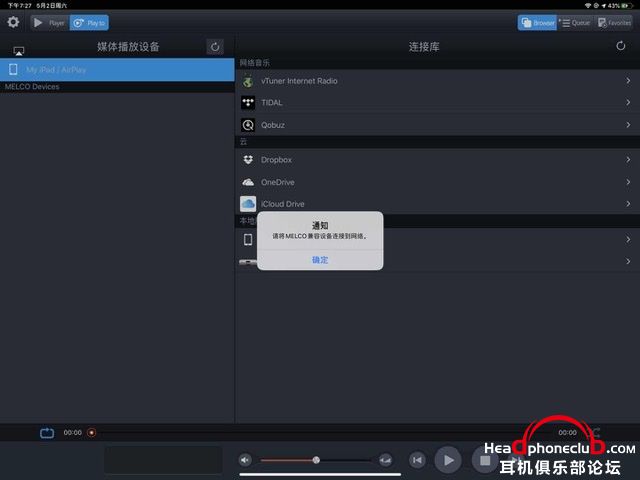Viewport: 640px width, 480px height.
Task: Open vTuner Internet Radio
Action: pyautogui.click(x=438, y=81)
